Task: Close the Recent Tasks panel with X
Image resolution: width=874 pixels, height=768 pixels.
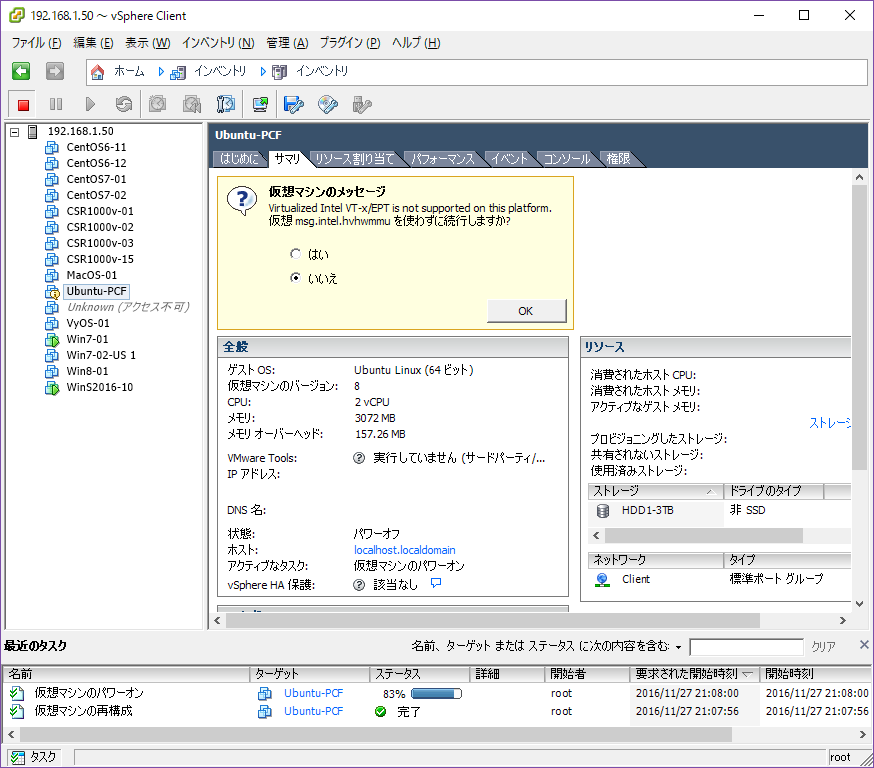Action: [864, 645]
